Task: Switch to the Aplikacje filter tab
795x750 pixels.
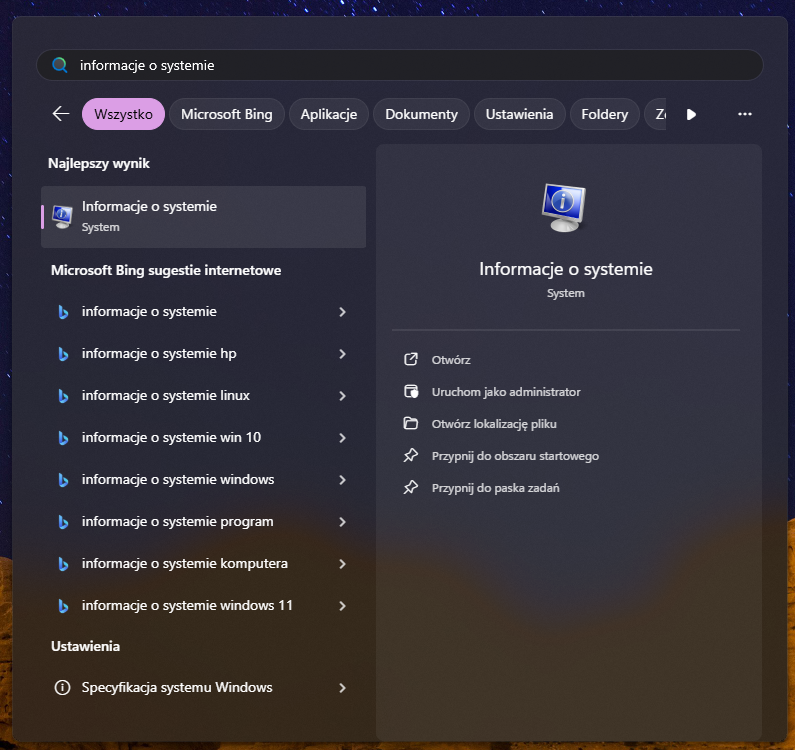Action: [329, 114]
